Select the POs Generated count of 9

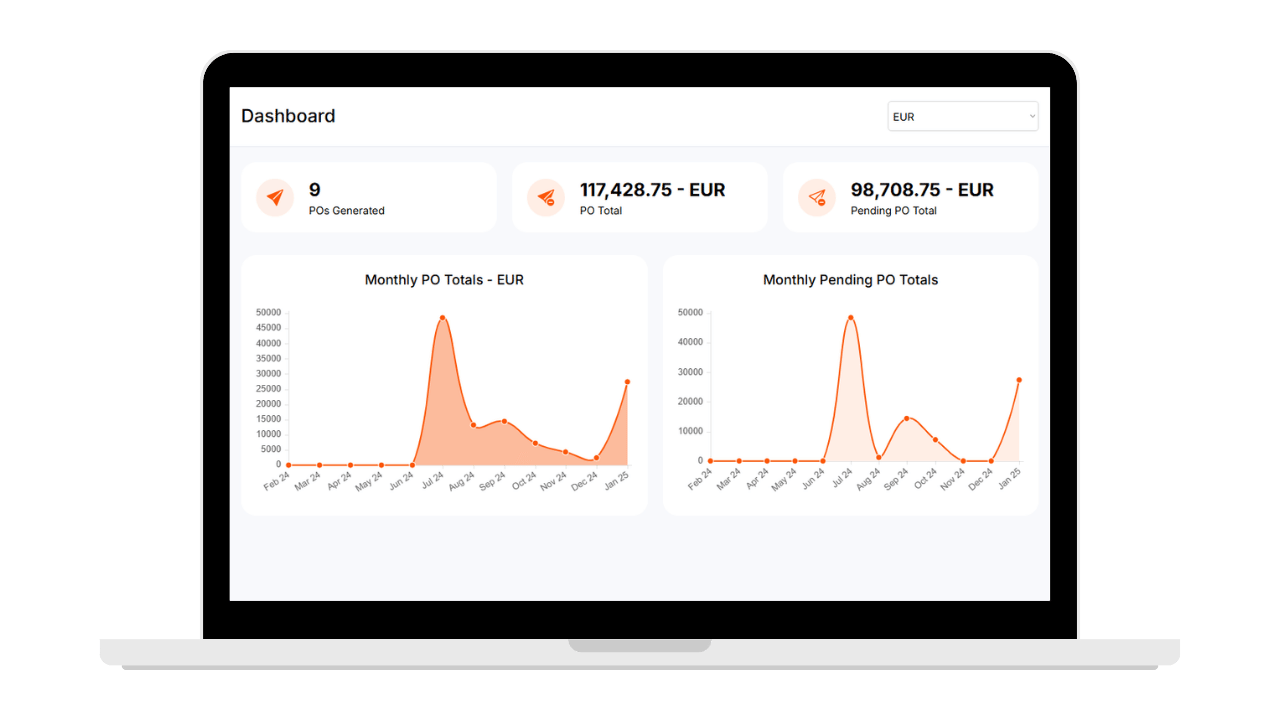point(315,190)
